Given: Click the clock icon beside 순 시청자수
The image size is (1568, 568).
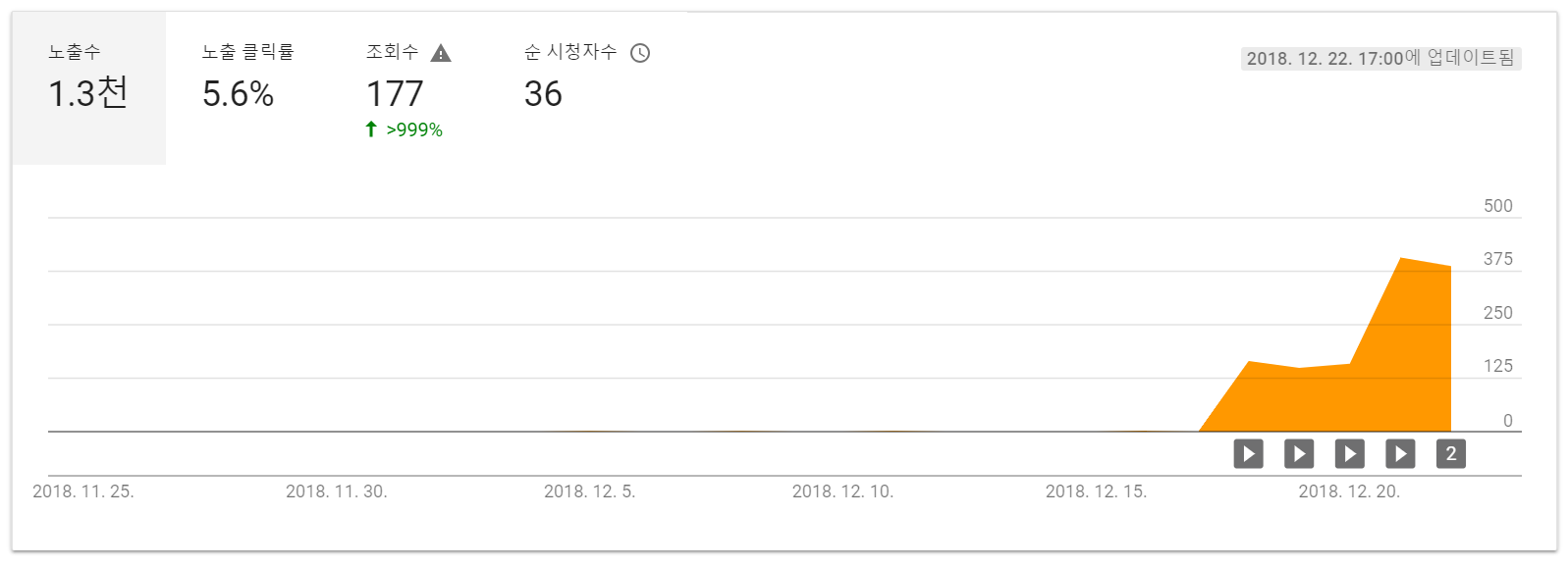Looking at the screenshot, I should pos(640,53).
